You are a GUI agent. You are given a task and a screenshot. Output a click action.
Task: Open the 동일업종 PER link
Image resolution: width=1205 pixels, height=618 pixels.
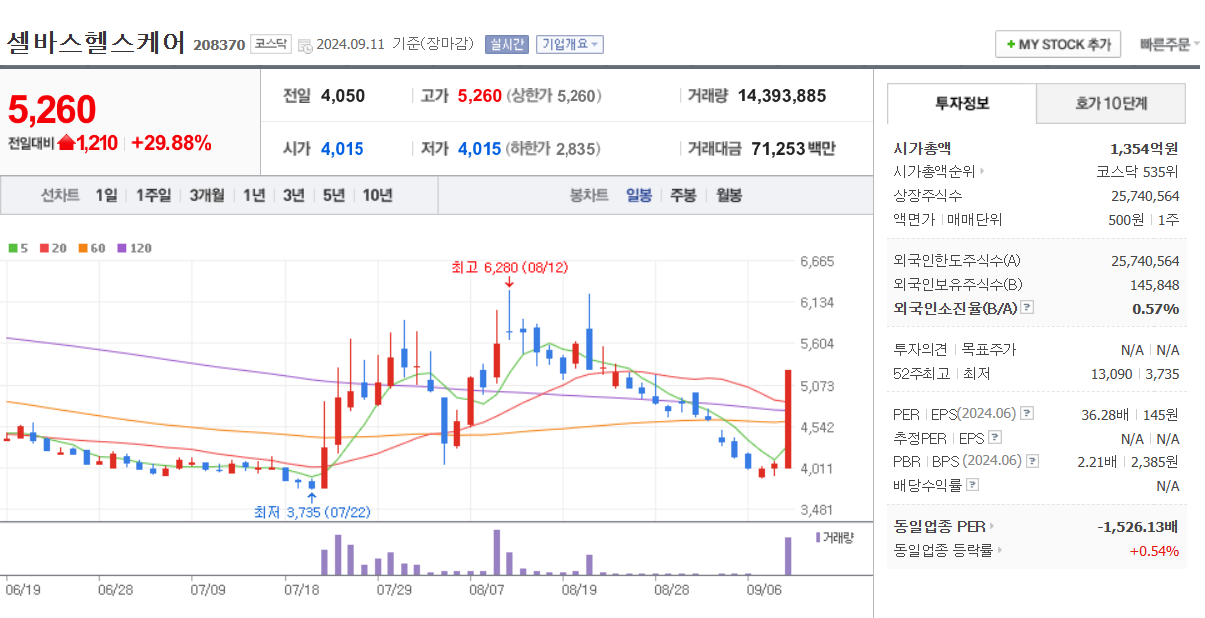coord(939,526)
